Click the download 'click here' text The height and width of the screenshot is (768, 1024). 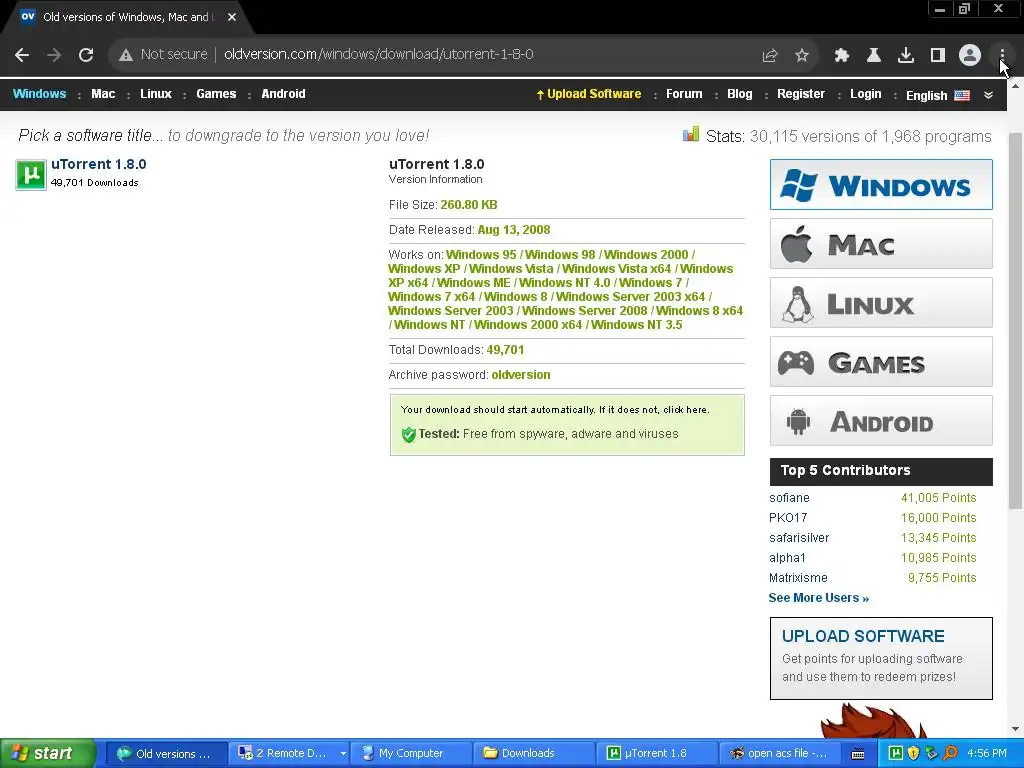click(685, 410)
